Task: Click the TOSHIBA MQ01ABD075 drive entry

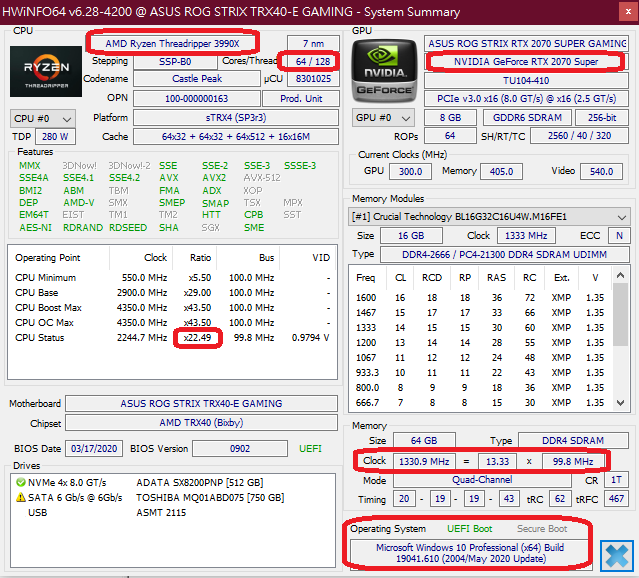Action: coord(210,498)
